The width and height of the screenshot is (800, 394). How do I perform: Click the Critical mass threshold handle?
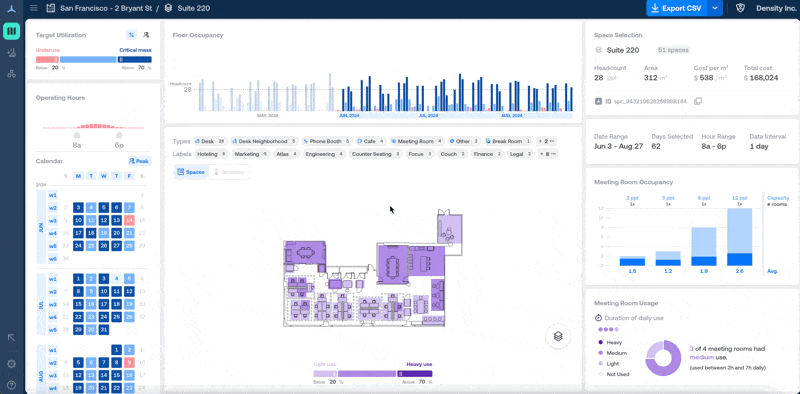[120, 60]
